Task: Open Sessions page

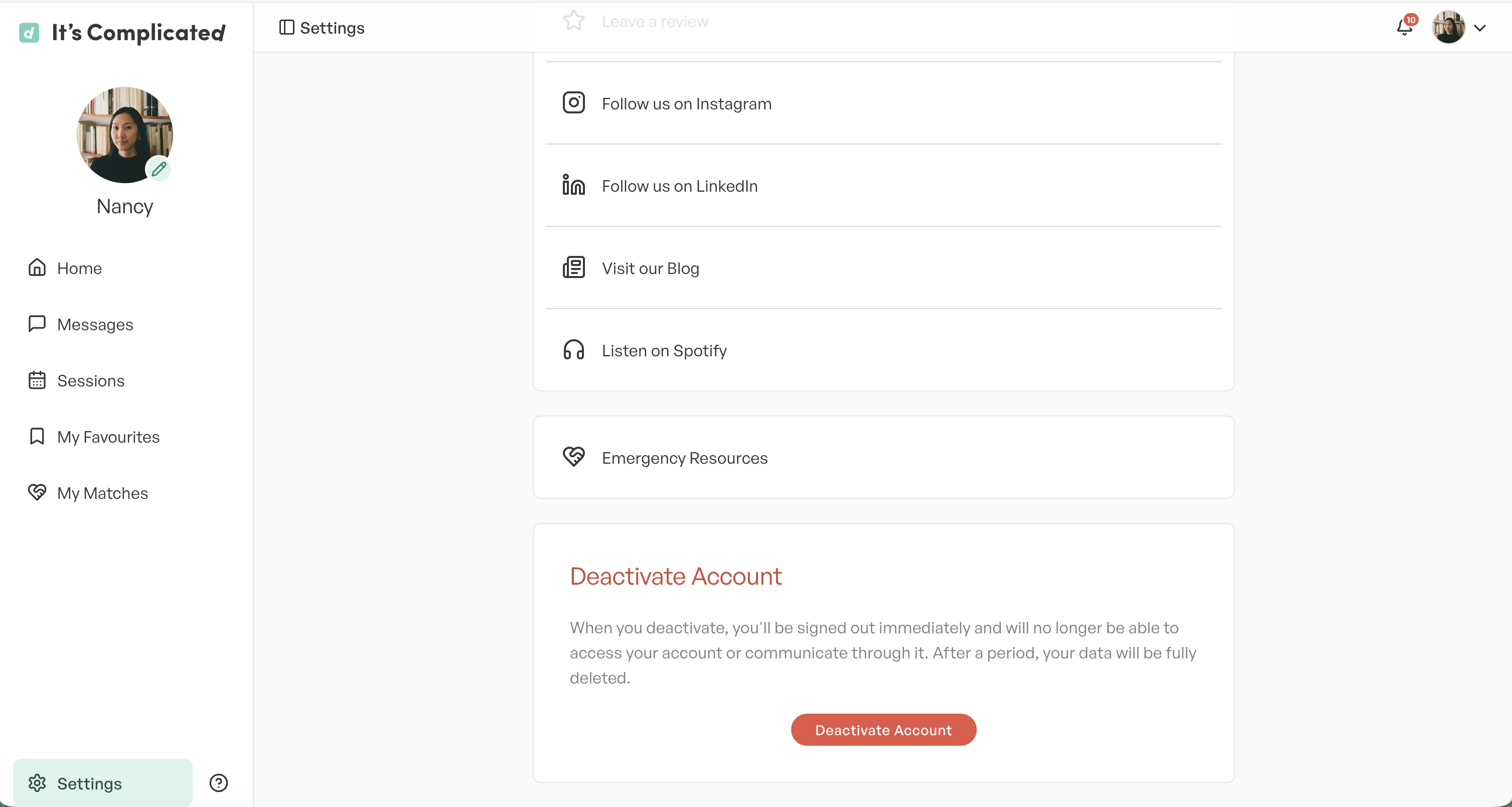Action: click(90, 381)
